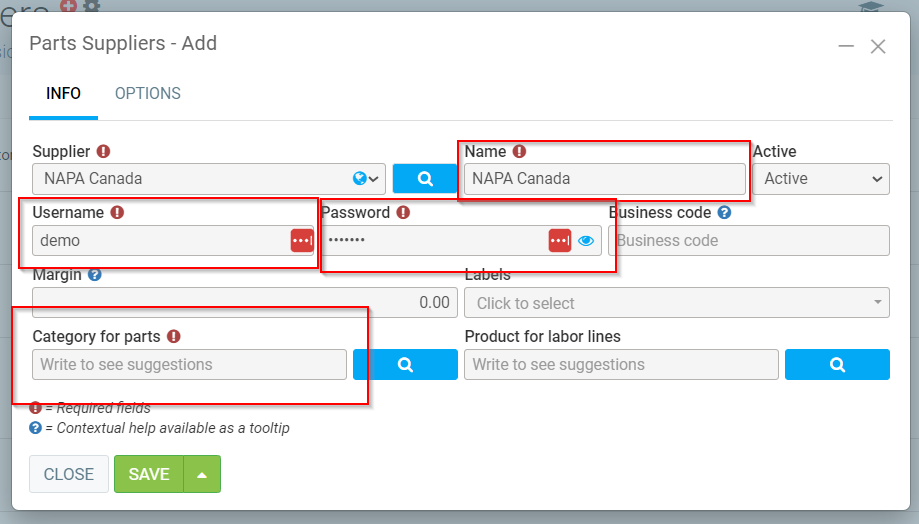Open the Supplier dropdown chevron

[375, 179]
